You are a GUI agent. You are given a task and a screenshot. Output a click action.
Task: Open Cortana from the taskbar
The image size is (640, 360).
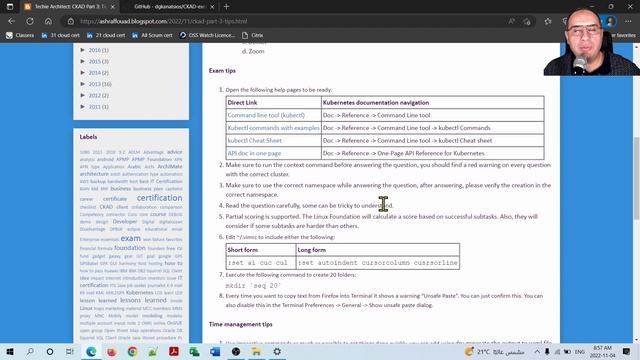point(50,351)
